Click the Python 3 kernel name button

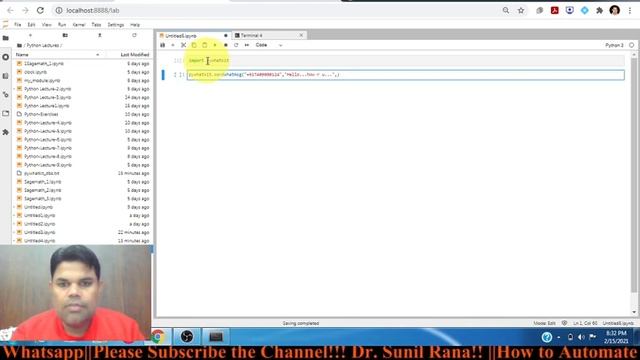click(614, 45)
